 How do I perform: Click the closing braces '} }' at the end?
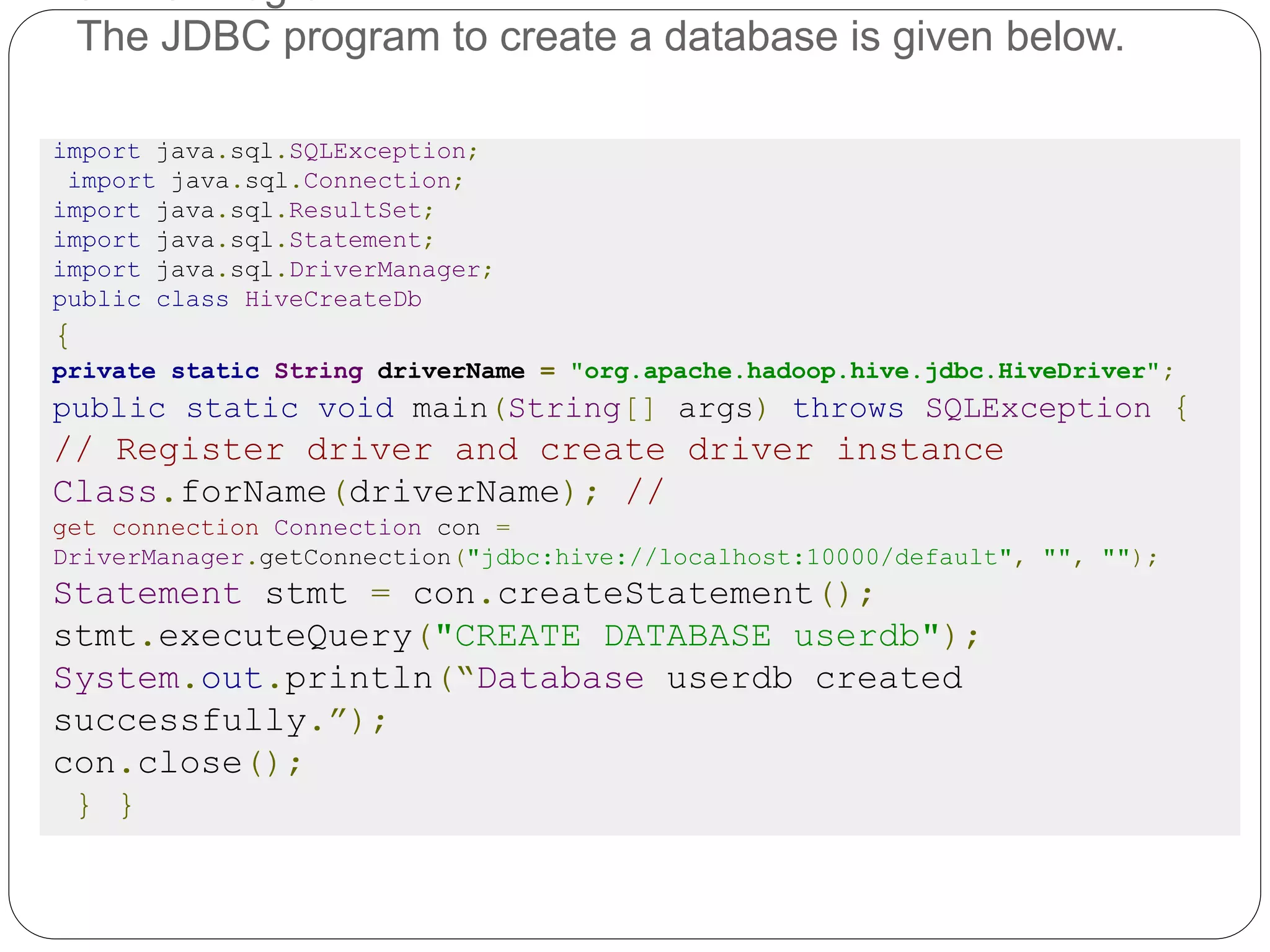(x=106, y=806)
